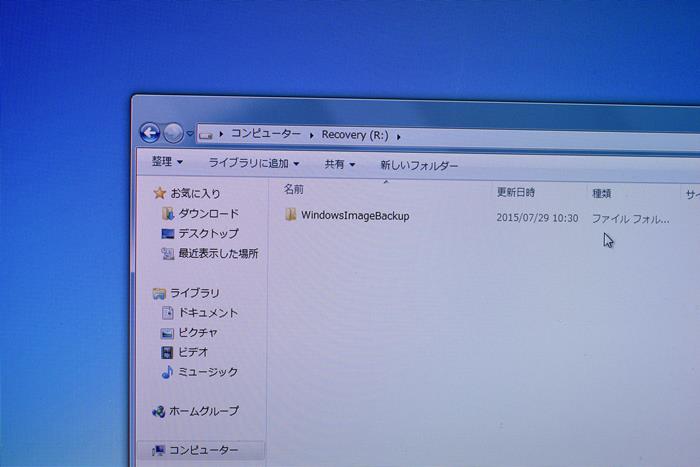Sort by 種類 column header
The image size is (700, 467).
(x=601, y=194)
